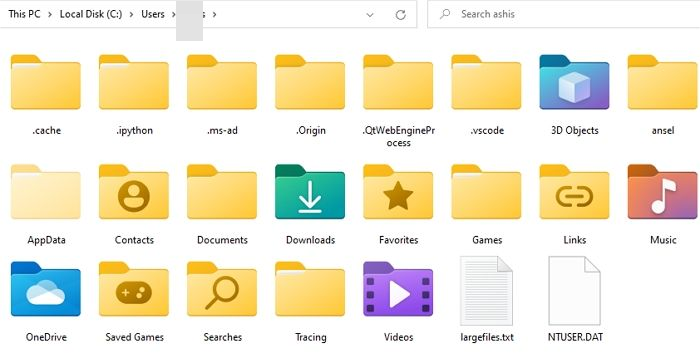Click the 'largefiles.txt' file name label
The image size is (700, 363).
487,337
